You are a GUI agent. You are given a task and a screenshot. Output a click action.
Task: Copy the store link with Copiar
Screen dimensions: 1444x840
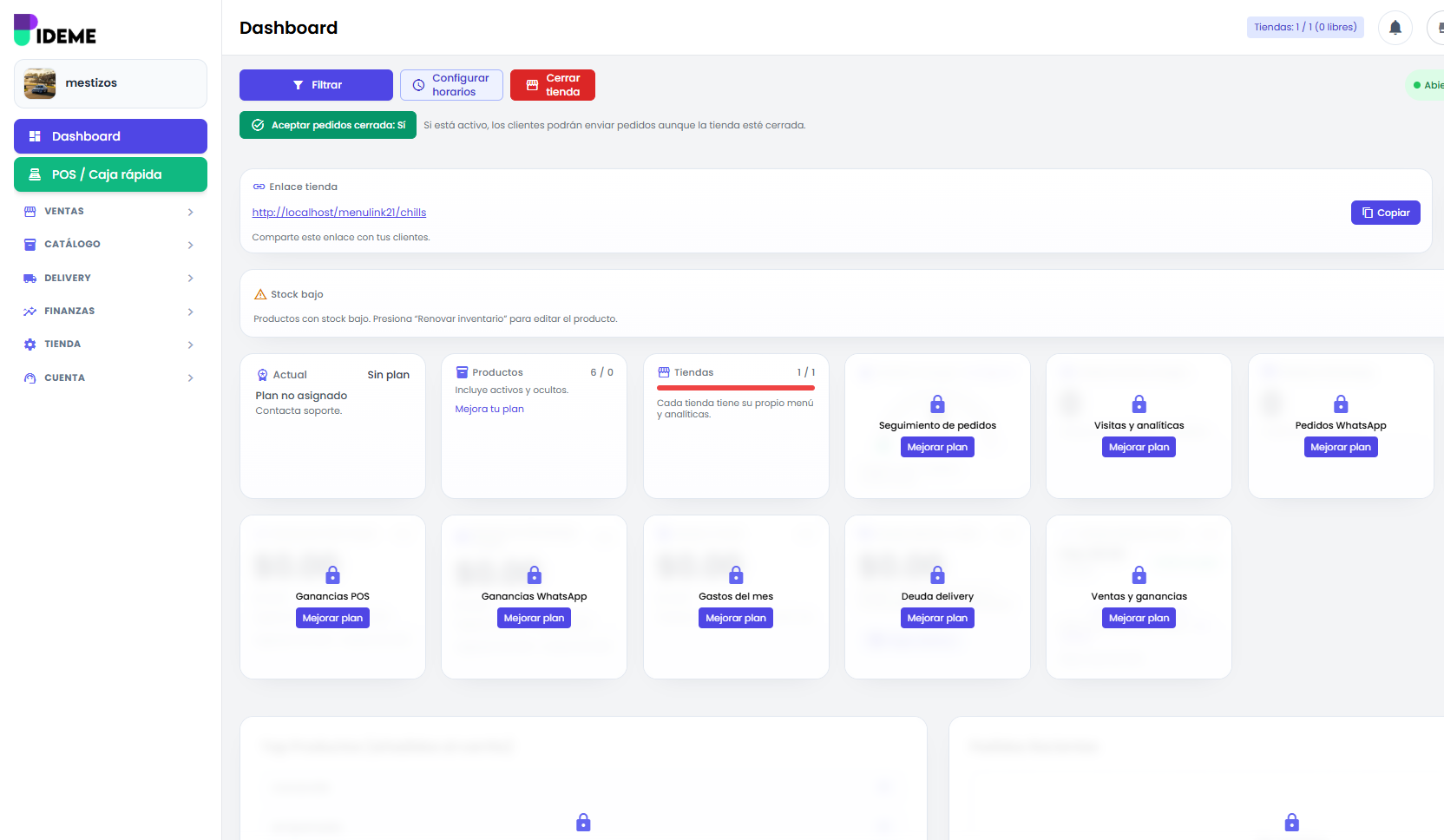(x=1385, y=213)
